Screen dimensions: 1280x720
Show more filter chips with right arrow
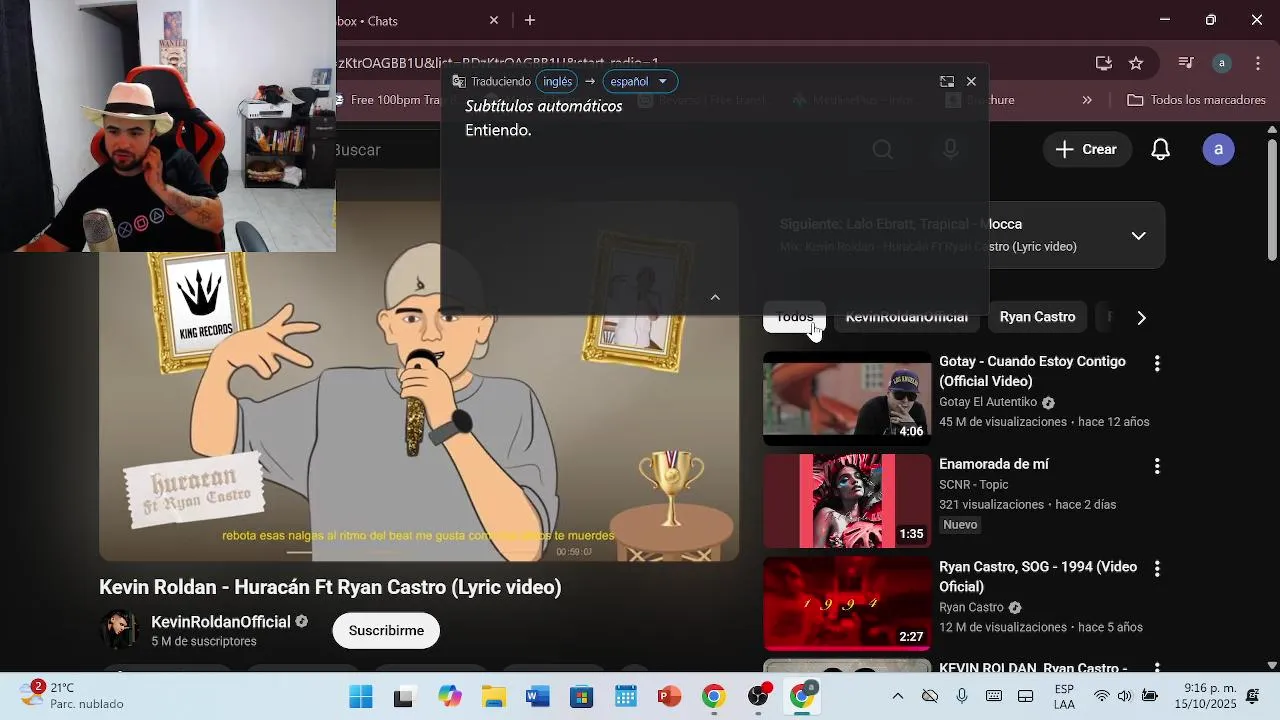1141,318
